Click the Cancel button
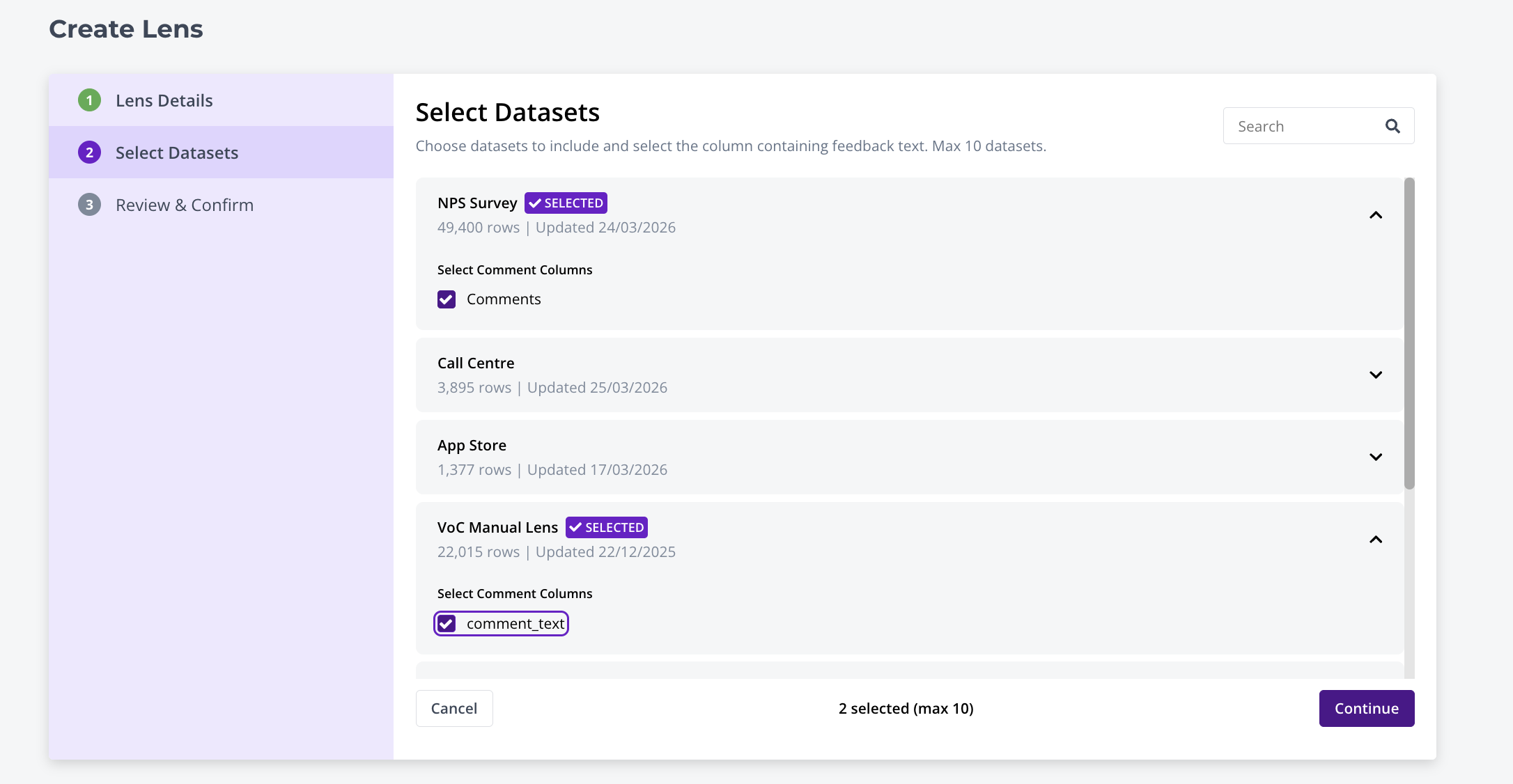 (x=454, y=708)
